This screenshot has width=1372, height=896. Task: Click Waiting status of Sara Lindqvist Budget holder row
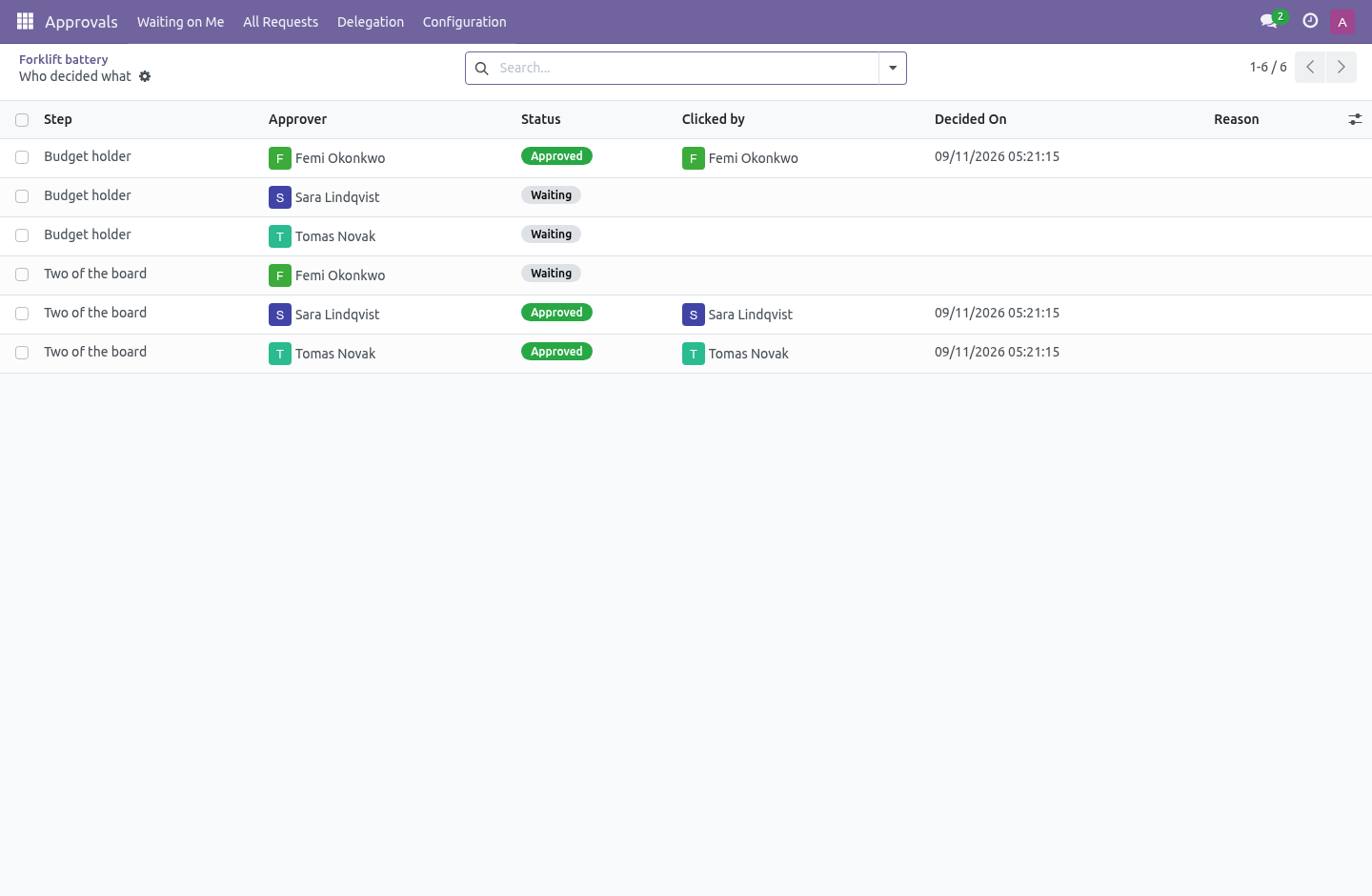(552, 195)
